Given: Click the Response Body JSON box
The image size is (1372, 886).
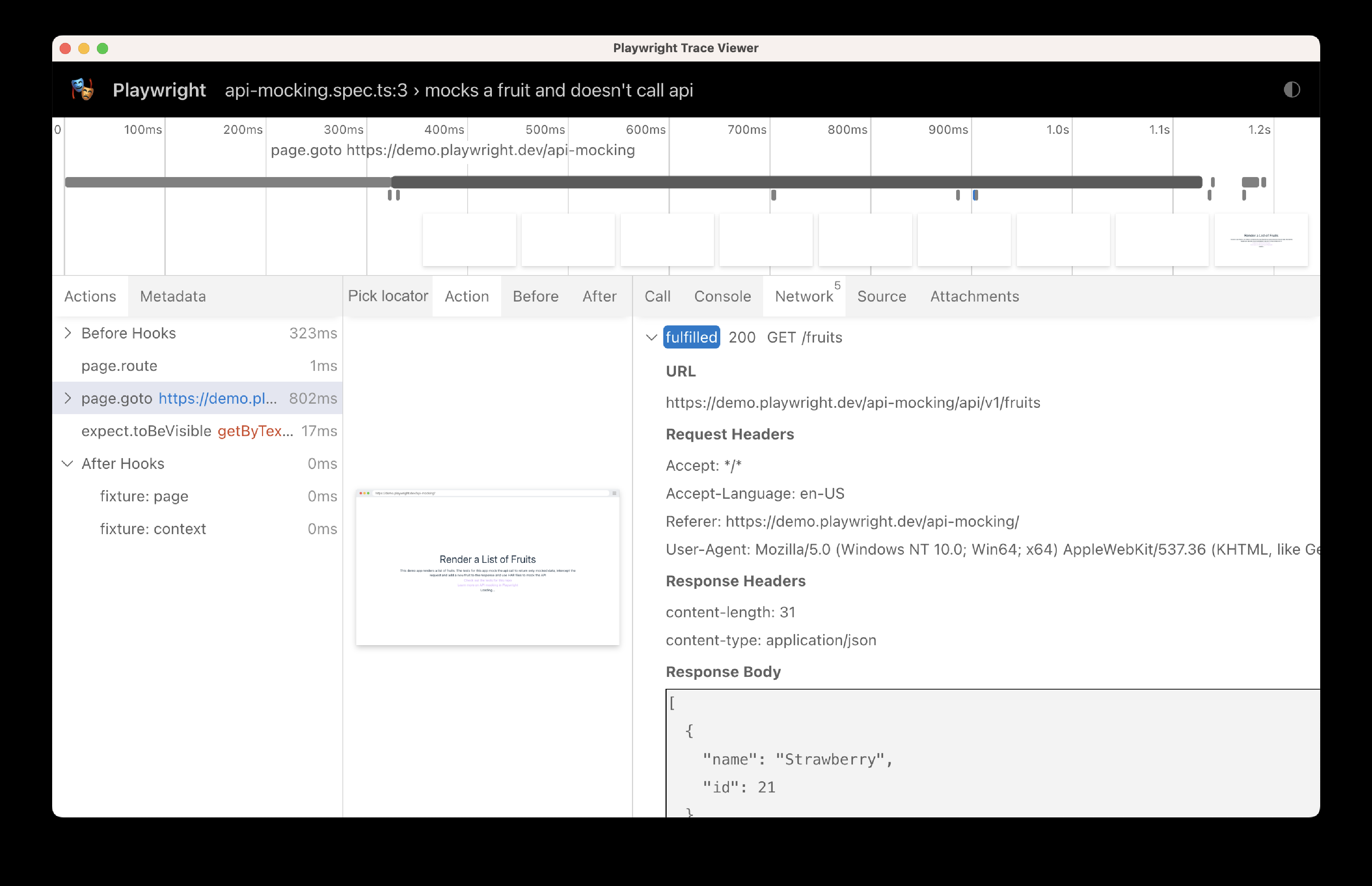Looking at the screenshot, I should [x=993, y=753].
